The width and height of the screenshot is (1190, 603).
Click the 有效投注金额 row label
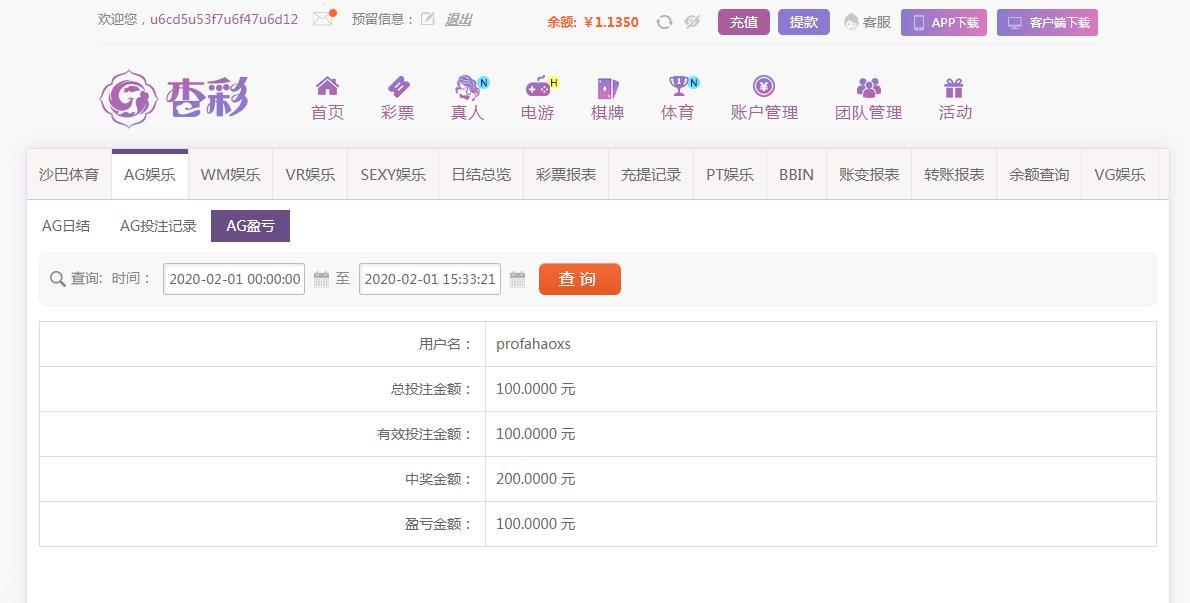coord(425,435)
